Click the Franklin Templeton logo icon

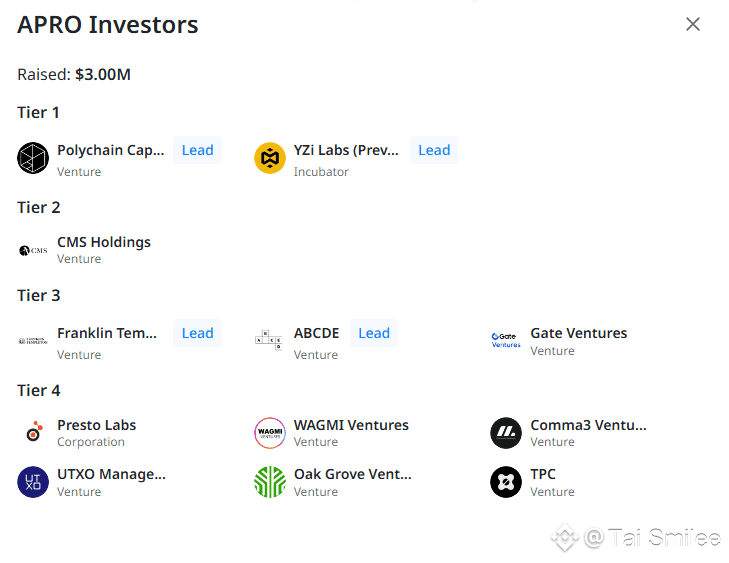[33, 341]
